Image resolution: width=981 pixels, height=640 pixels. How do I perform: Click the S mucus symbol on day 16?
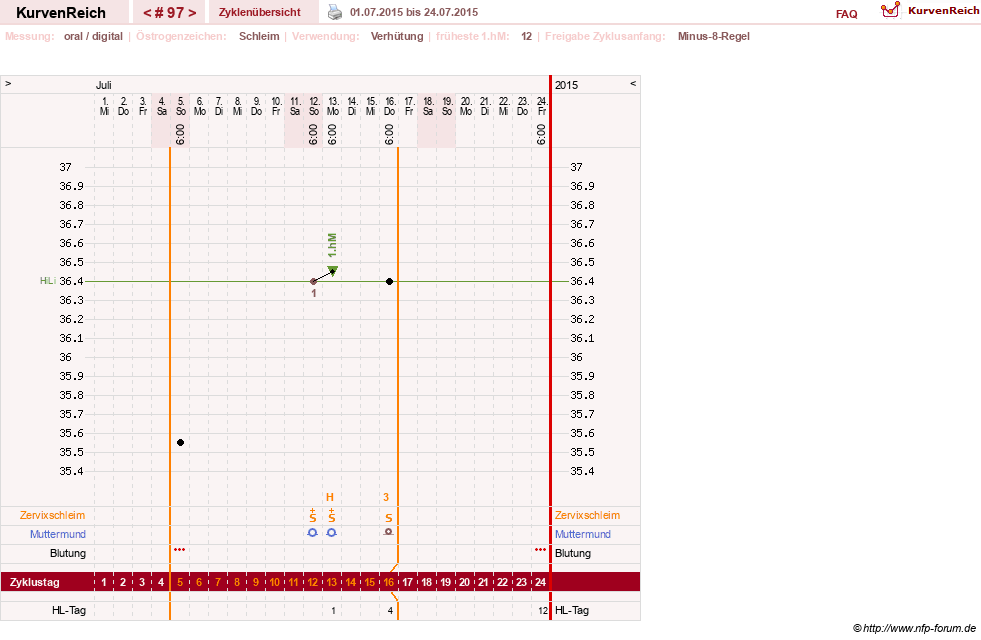coord(389,518)
